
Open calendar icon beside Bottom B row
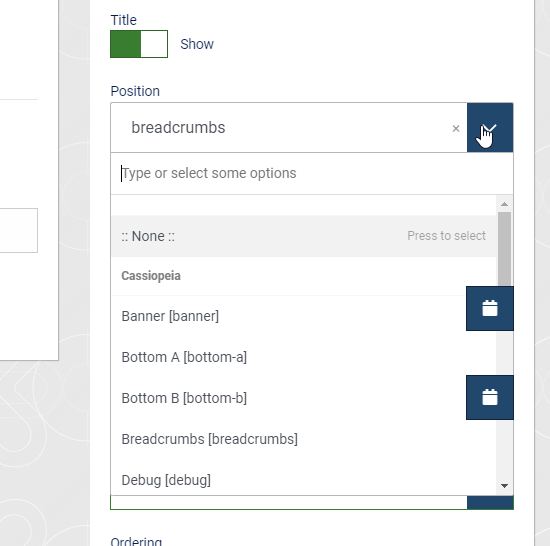click(x=490, y=397)
